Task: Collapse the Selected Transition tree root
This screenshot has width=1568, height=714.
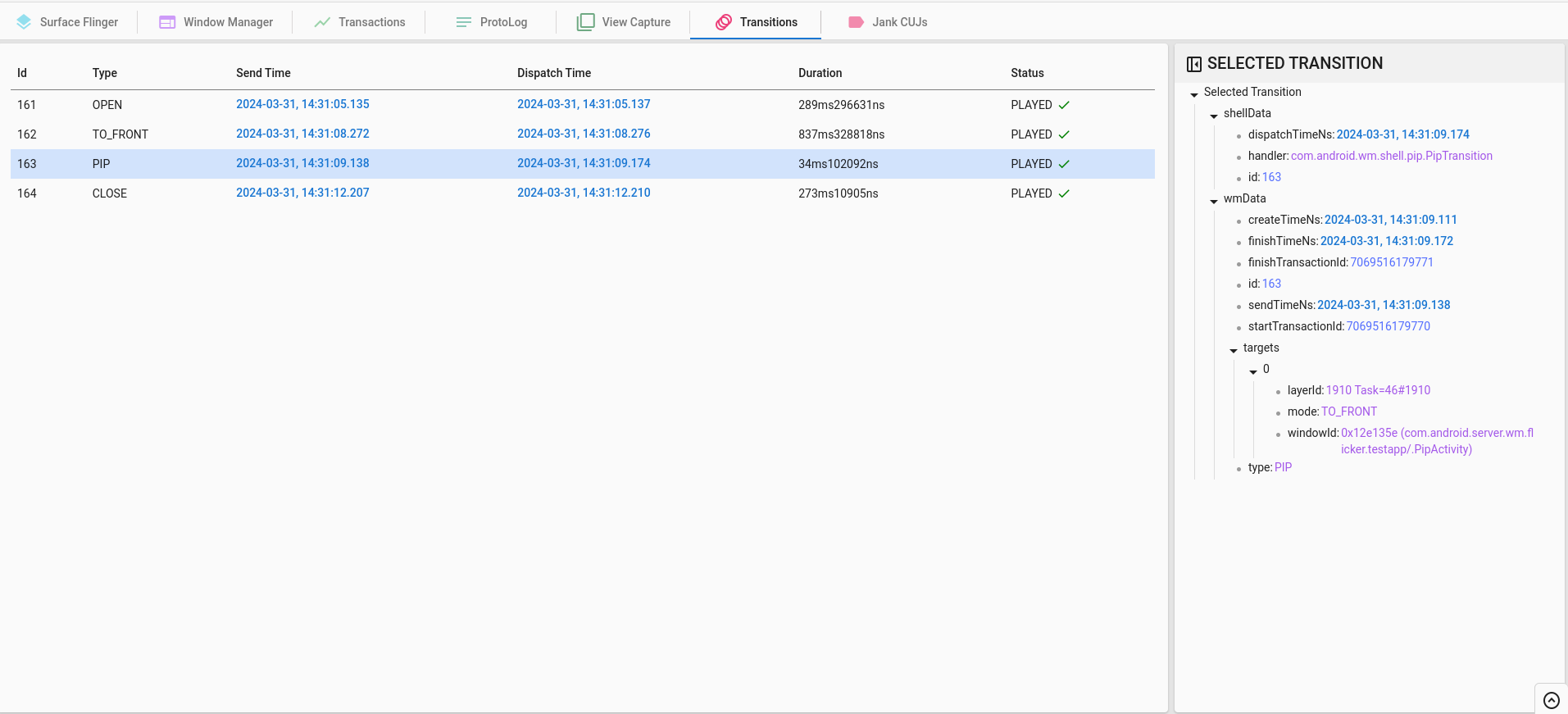Action: click(1194, 94)
